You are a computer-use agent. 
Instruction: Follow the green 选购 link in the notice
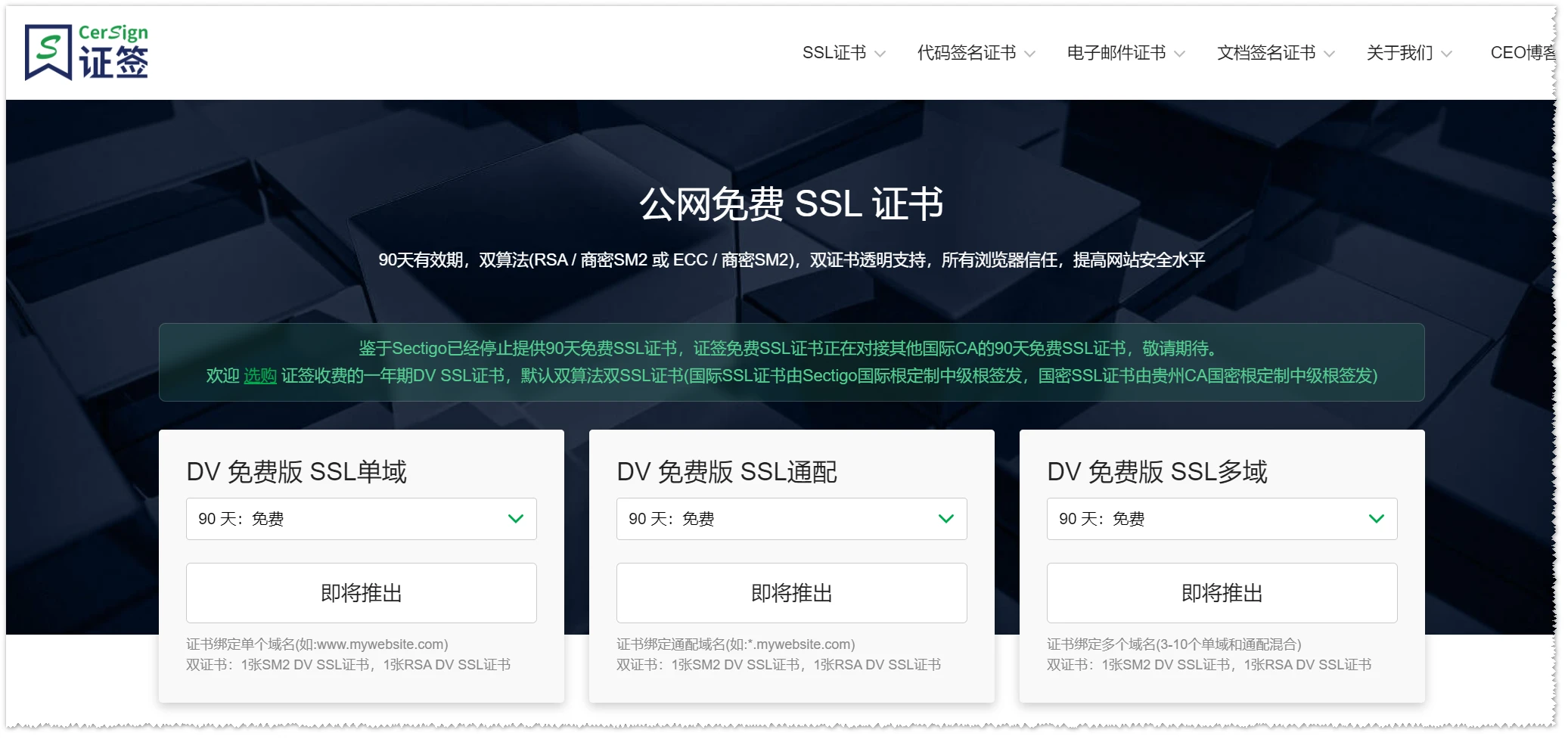(x=259, y=376)
